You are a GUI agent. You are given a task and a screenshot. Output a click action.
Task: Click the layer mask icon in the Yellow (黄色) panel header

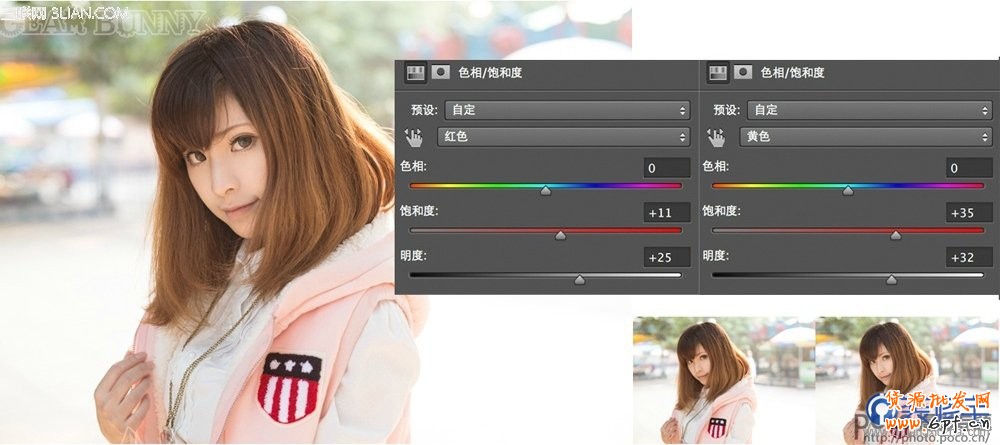coord(742,72)
